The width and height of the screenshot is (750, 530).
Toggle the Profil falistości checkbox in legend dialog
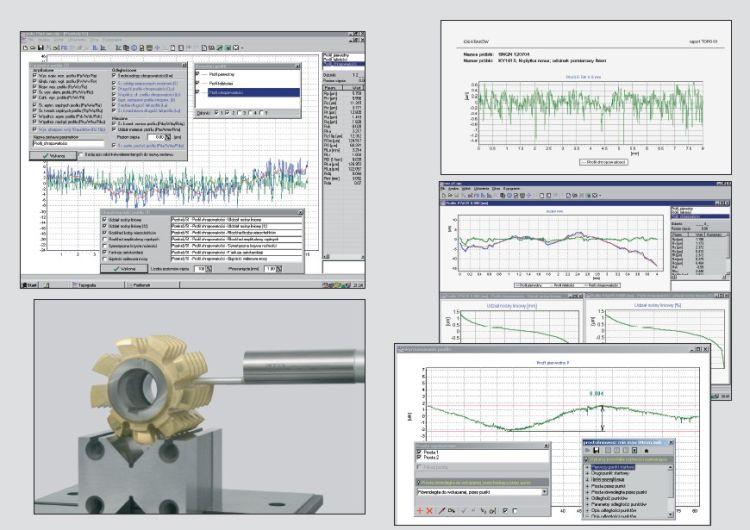197,83
